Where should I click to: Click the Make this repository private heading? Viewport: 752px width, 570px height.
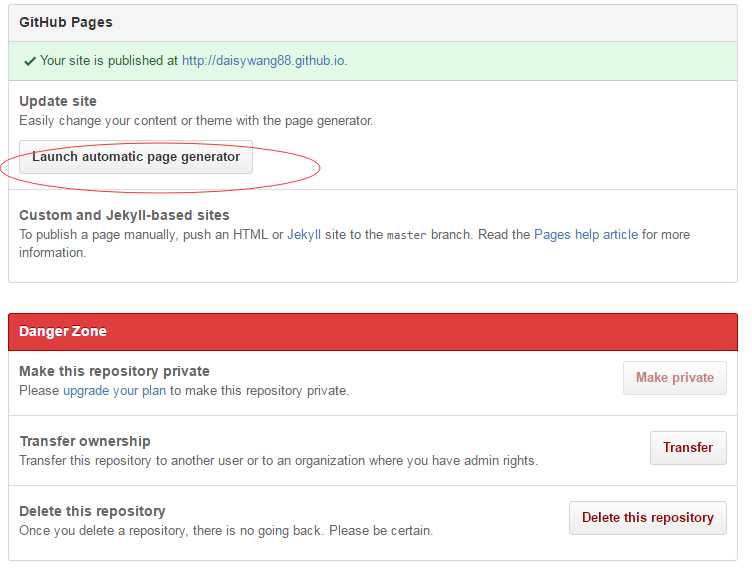pyautogui.click(x=114, y=371)
